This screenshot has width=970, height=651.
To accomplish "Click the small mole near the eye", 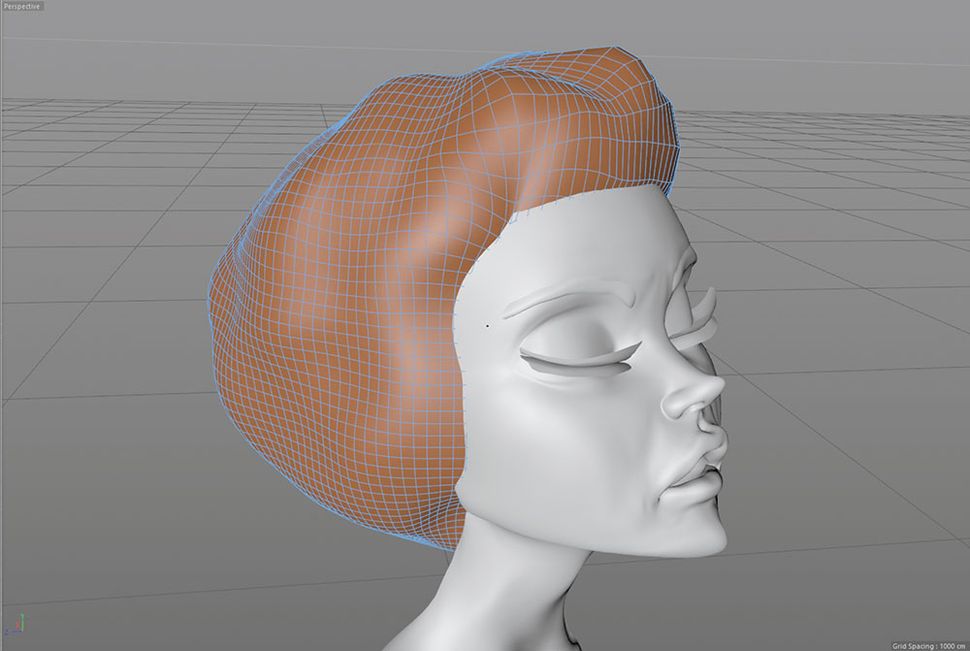I will click(487, 326).
